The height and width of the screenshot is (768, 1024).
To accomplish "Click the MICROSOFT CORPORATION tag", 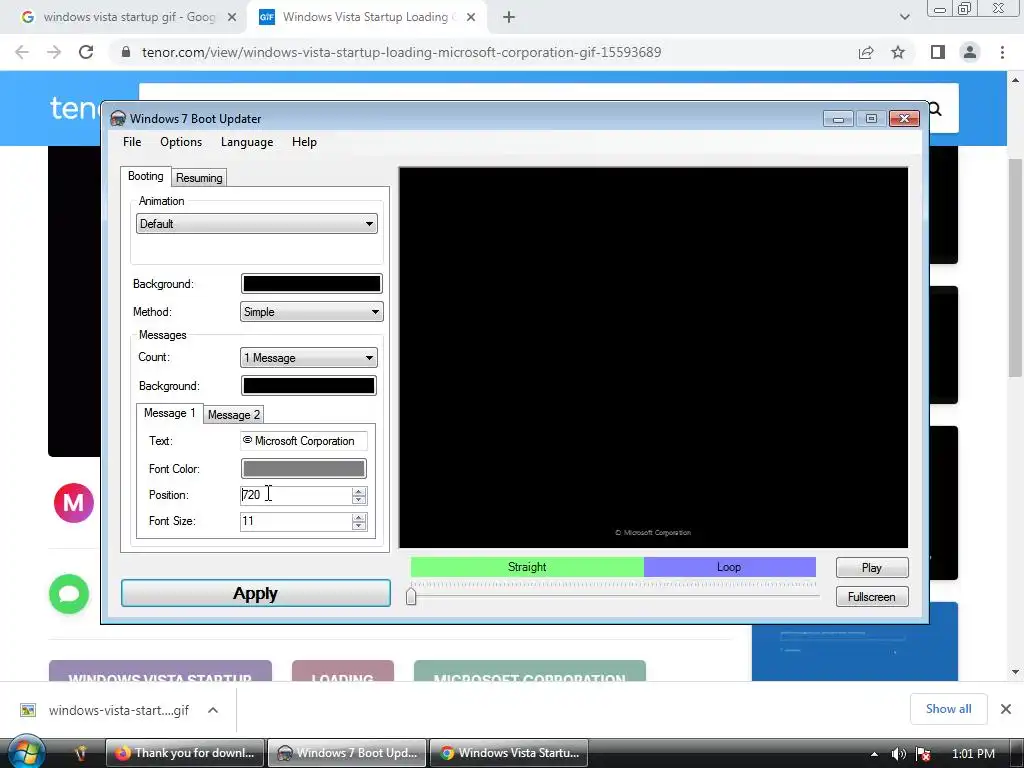I will pos(530,671).
